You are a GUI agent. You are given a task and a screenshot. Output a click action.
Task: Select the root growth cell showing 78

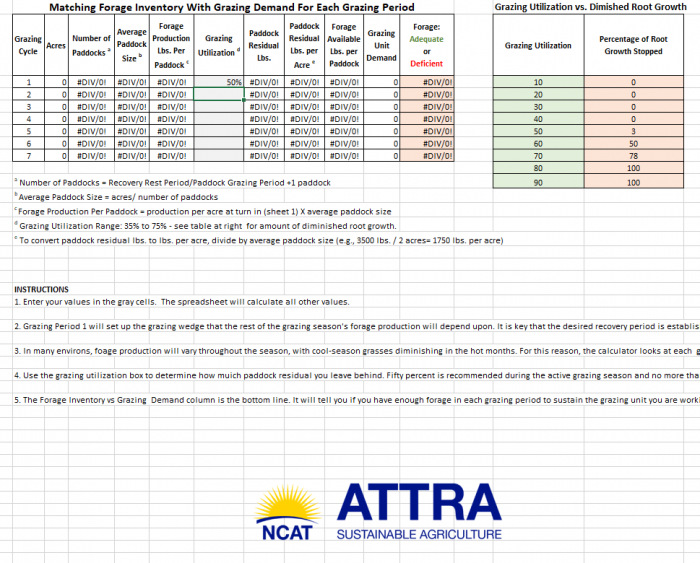[633, 157]
